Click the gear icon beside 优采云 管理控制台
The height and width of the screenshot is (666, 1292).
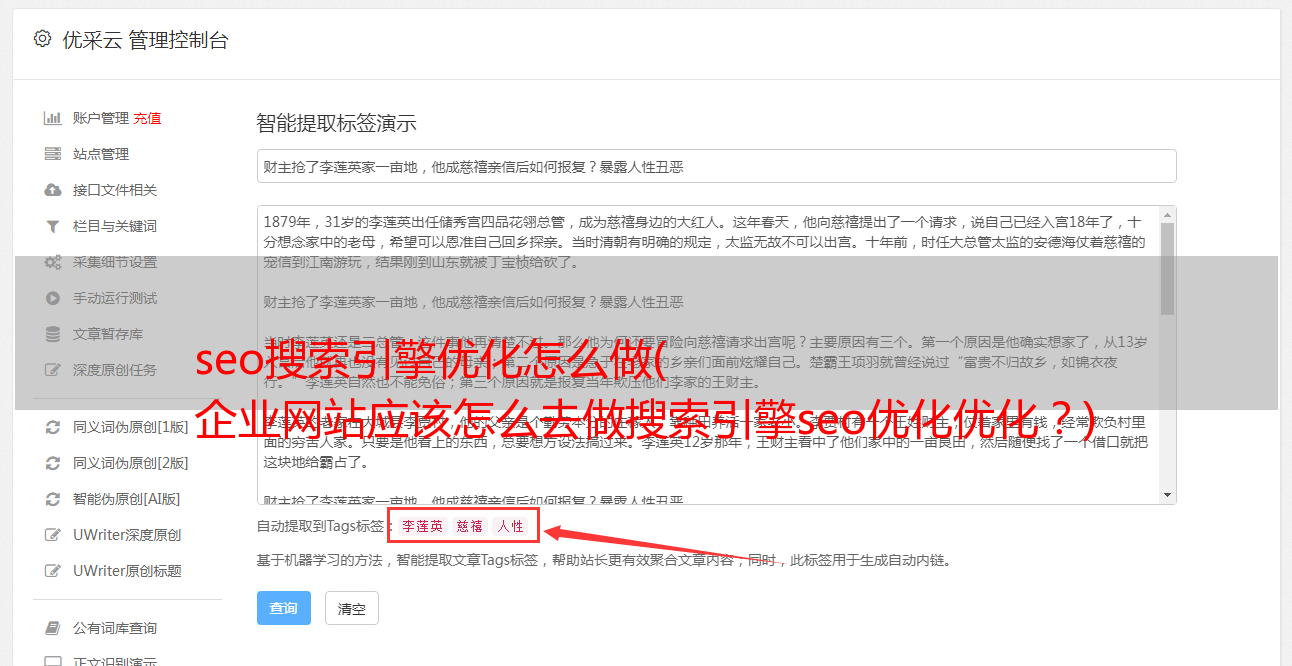pyautogui.click(x=42, y=39)
